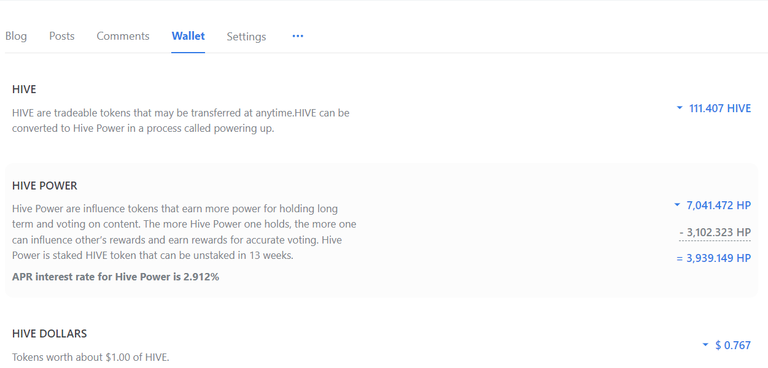Click the HIVE POWER section heading
This screenshot has height=368, width=768.
point(45,186)
